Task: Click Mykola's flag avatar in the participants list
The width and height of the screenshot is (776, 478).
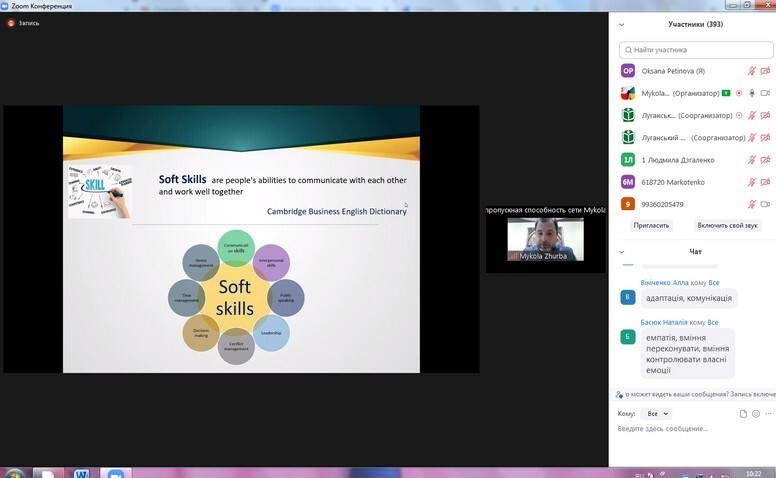Action: (628, 93)
